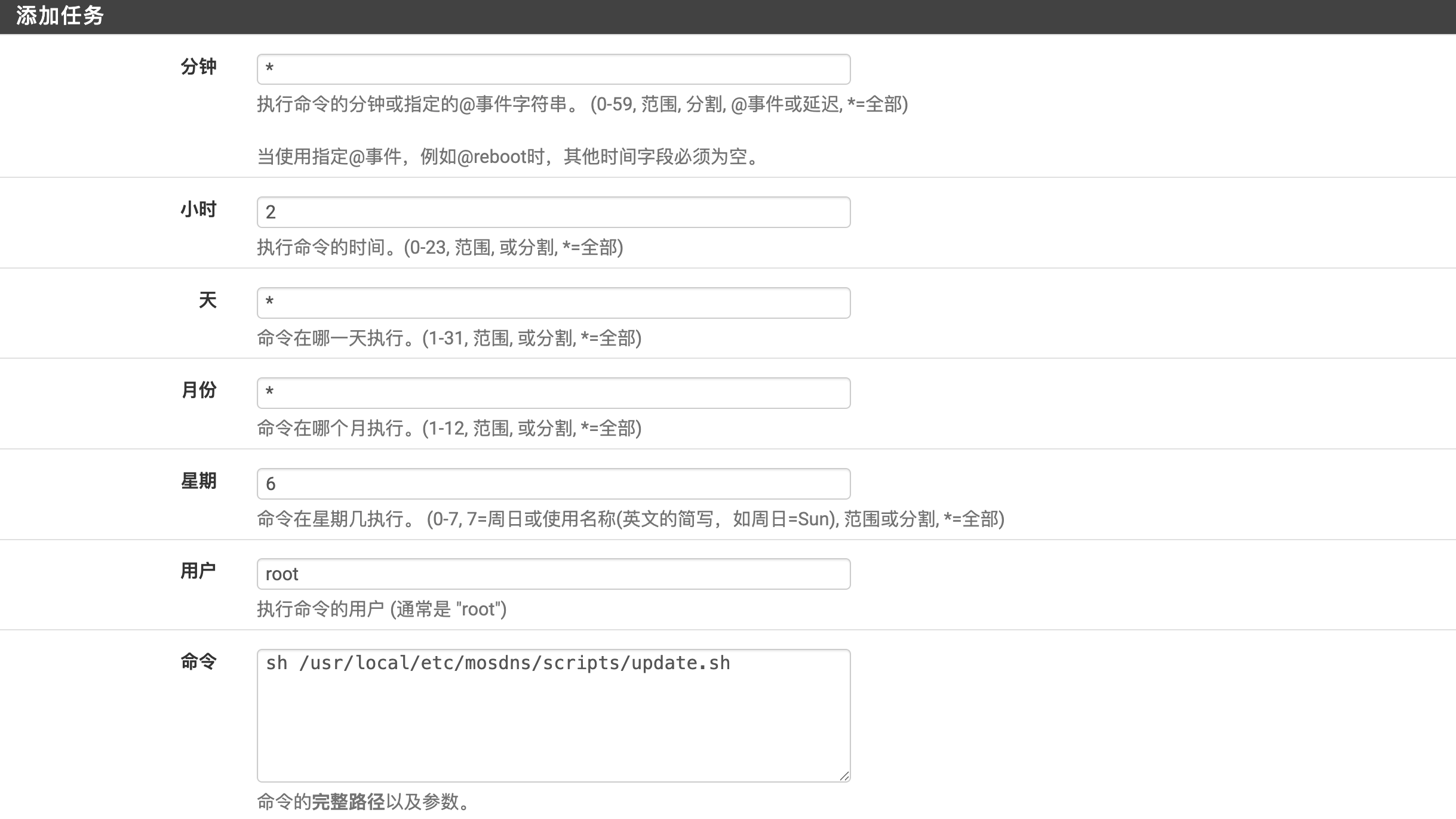Screen dimensions: 1456x819
Task: Click the 分钟 field label
Action: pyautogui.click(x=198, y=66)
